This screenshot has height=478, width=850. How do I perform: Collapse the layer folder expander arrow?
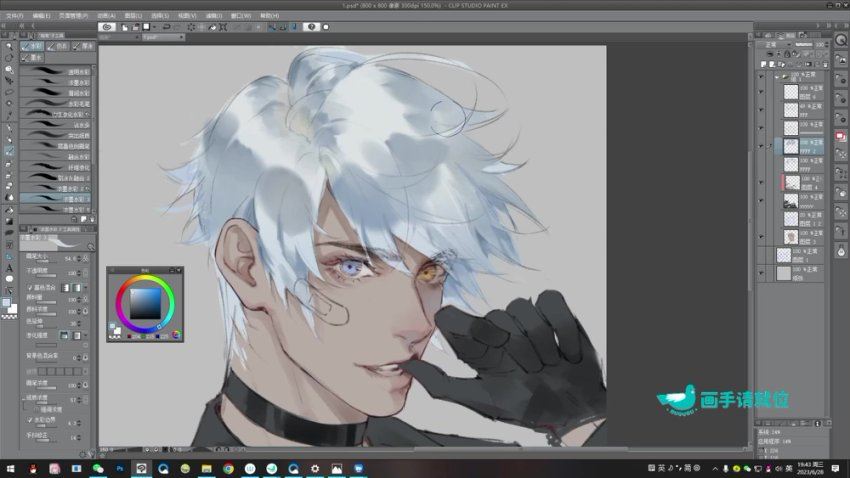coord(777,76)
